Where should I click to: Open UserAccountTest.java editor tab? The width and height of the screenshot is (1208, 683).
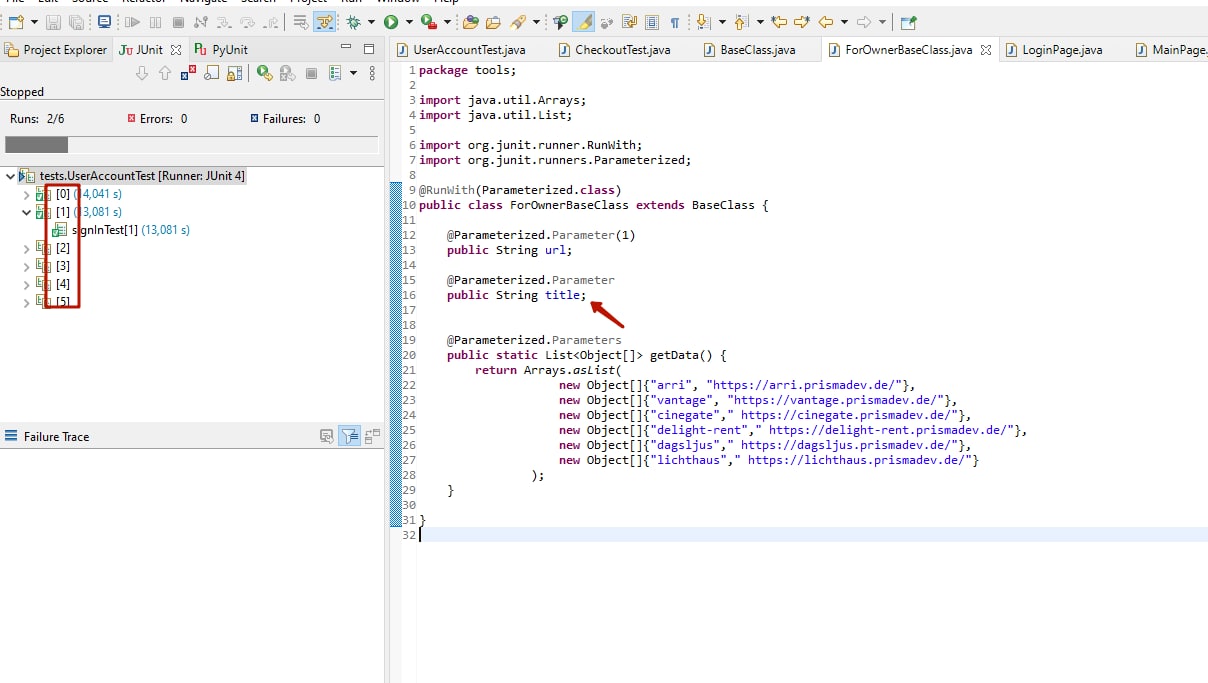pyautogui.click(x=461, y=49)
